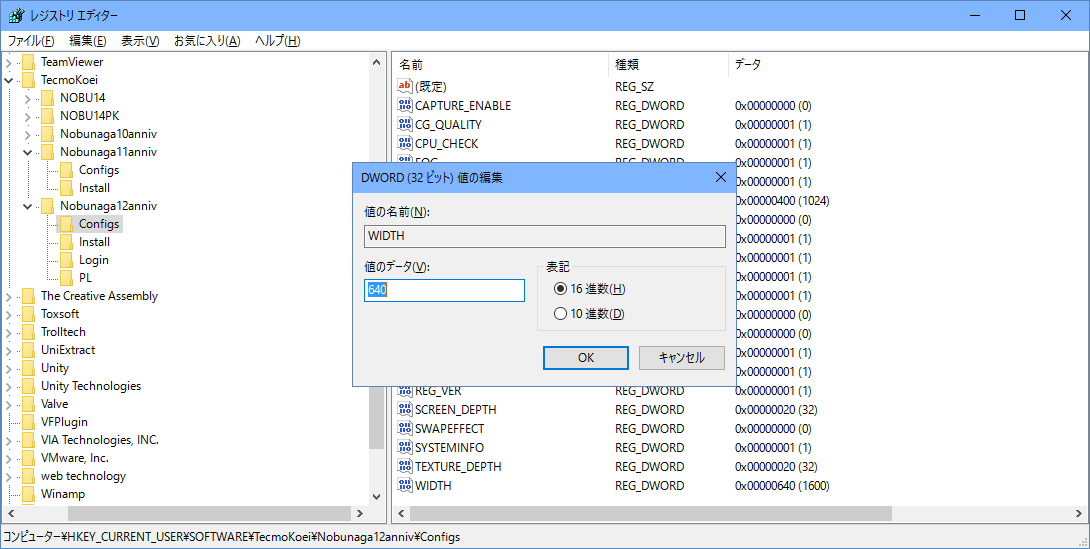
Task: Click the Registry Editor title bar icon
Action: (x=16, y=15)
